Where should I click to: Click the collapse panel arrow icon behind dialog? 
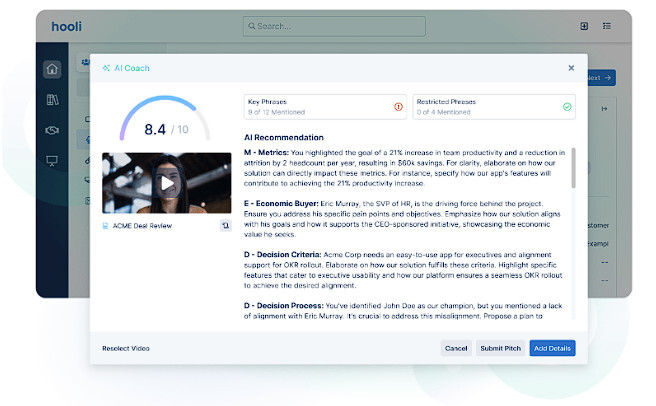[x=604, y=109]
